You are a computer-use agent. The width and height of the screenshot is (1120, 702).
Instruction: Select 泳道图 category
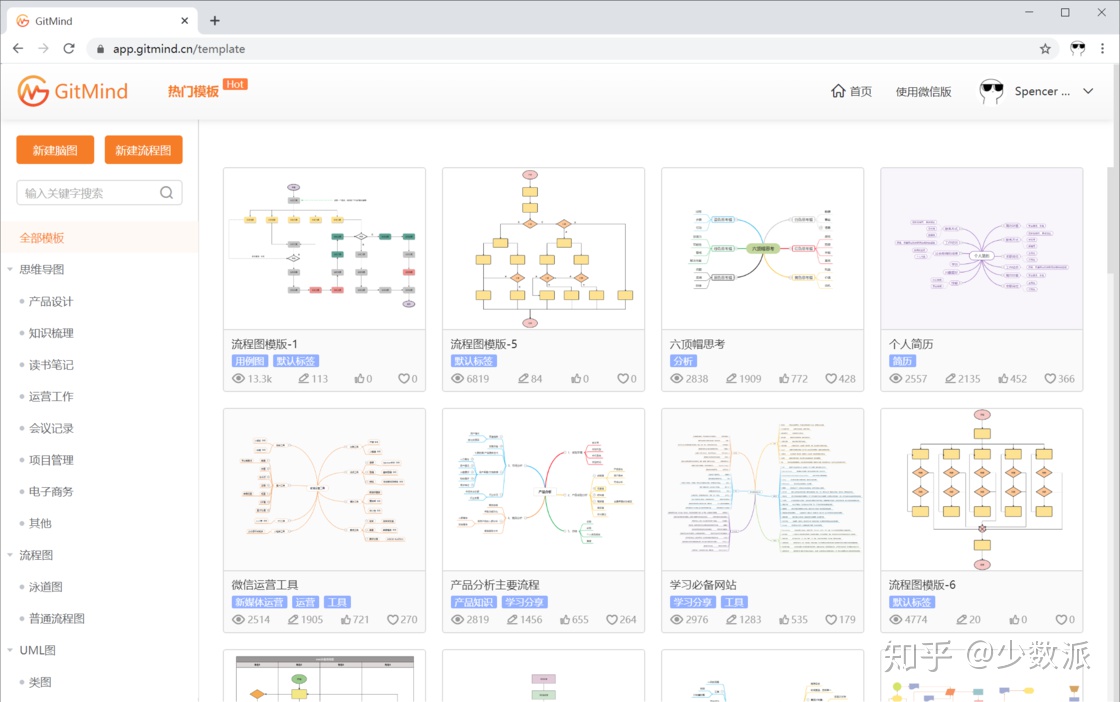[46, 587]
